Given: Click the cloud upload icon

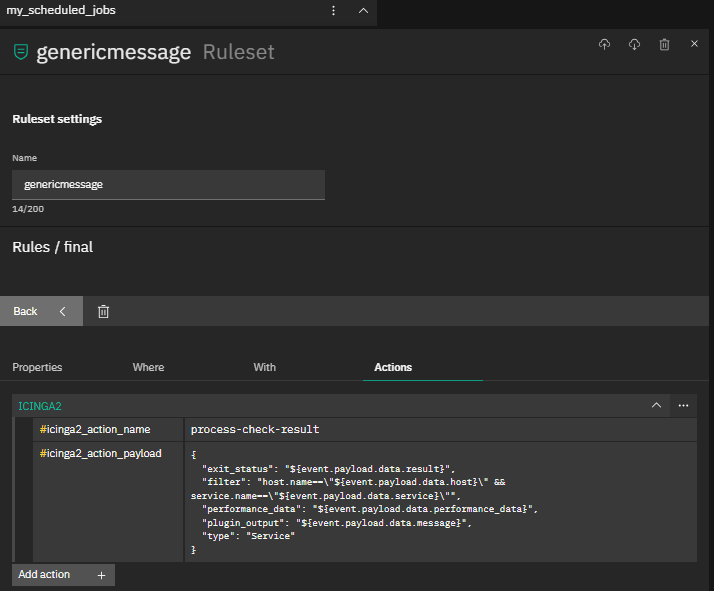Looking at the screenshot, I should point(604,44).
